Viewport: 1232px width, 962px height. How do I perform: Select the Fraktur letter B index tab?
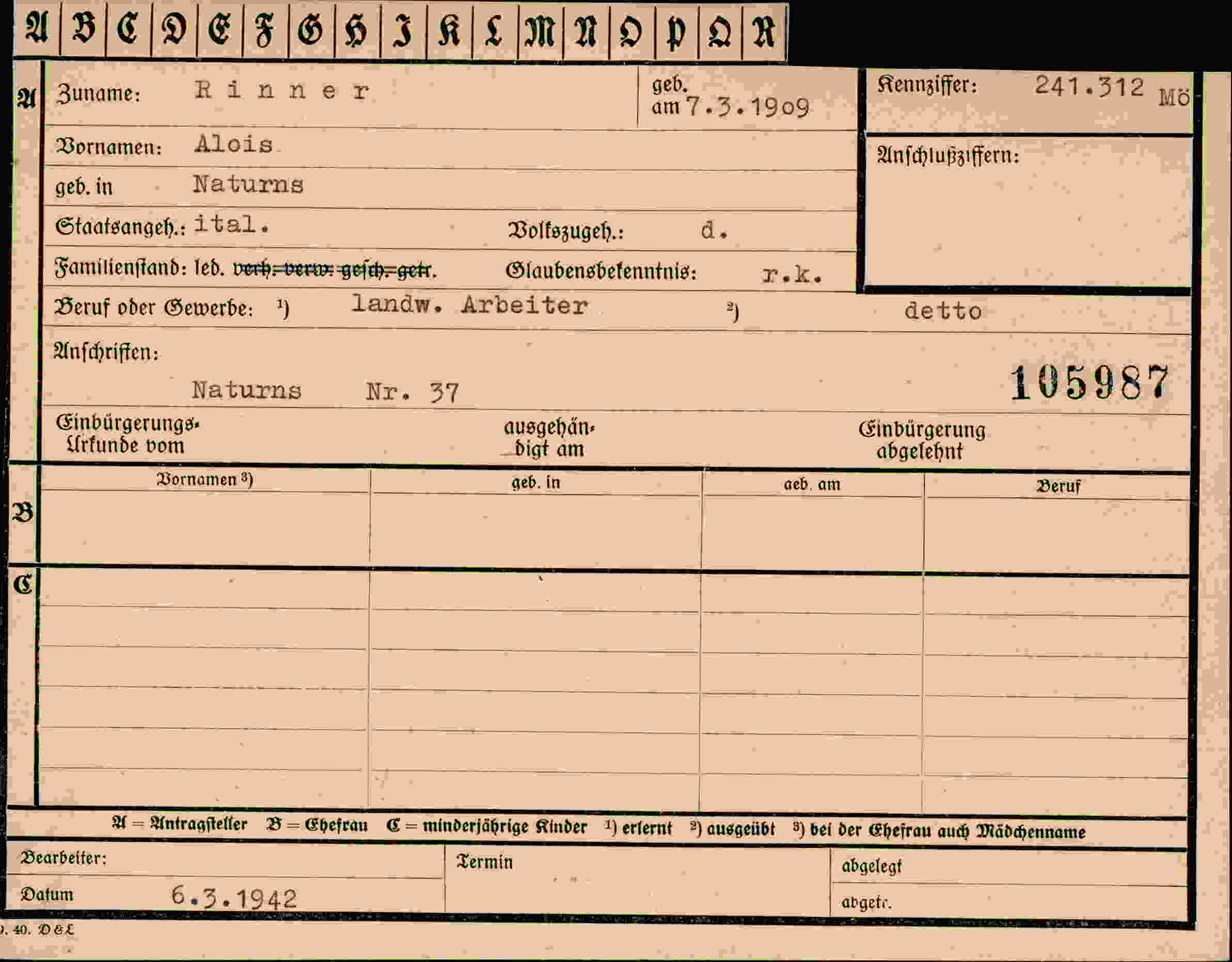point(84,30)
